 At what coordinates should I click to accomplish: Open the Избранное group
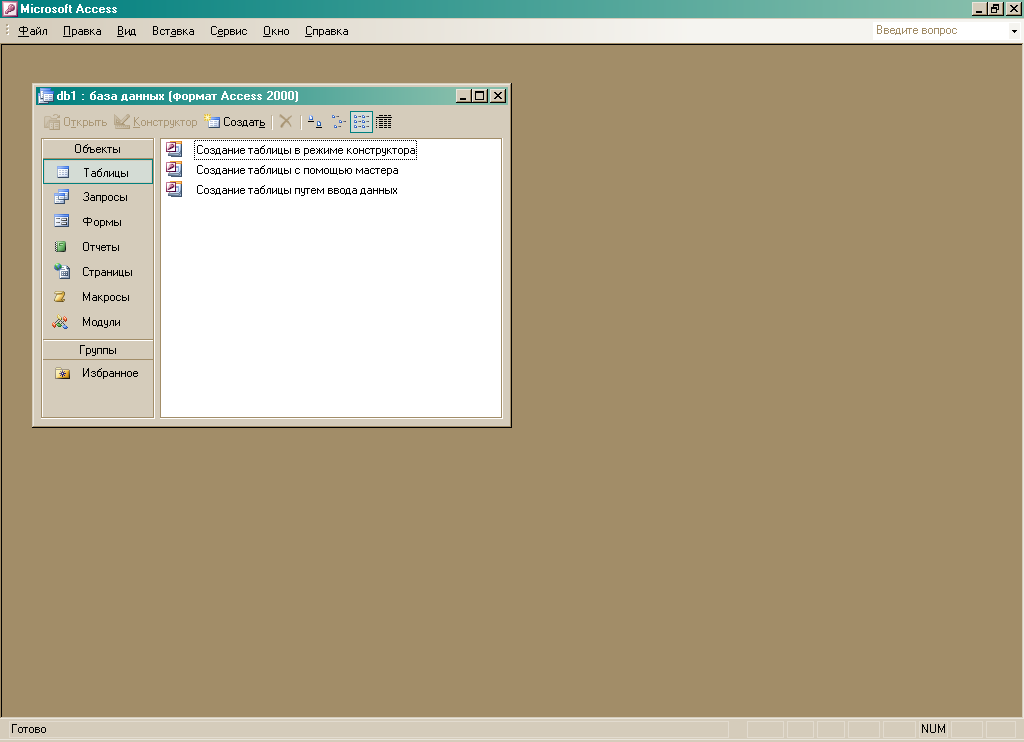coord(98,373)
